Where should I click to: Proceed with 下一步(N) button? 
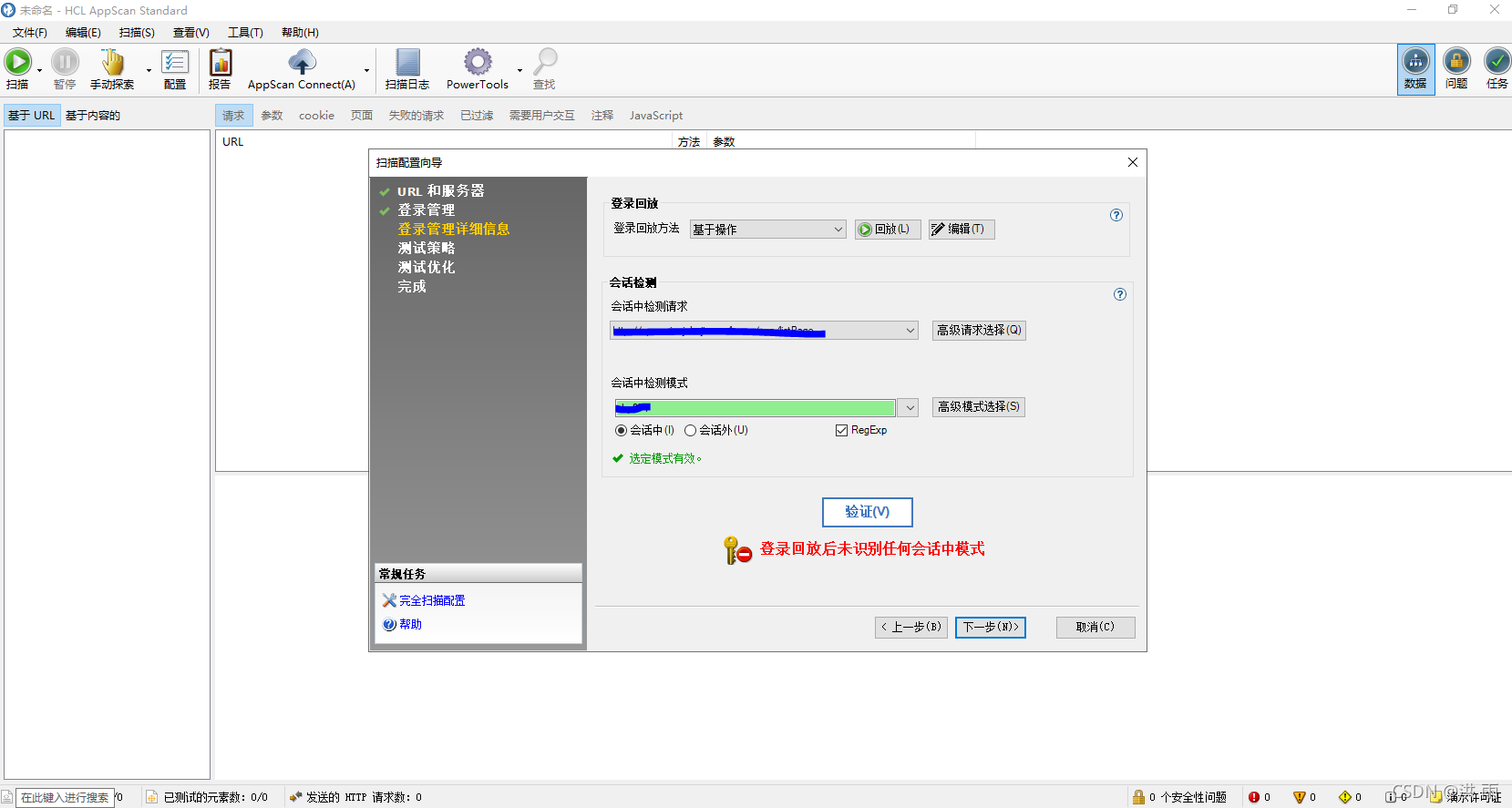click(991, 628)
